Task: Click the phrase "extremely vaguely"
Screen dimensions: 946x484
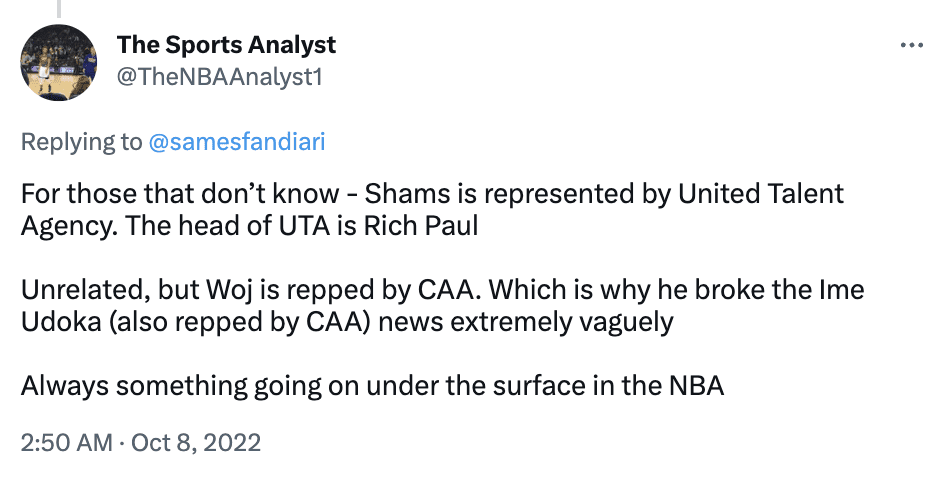Action: 562,323
